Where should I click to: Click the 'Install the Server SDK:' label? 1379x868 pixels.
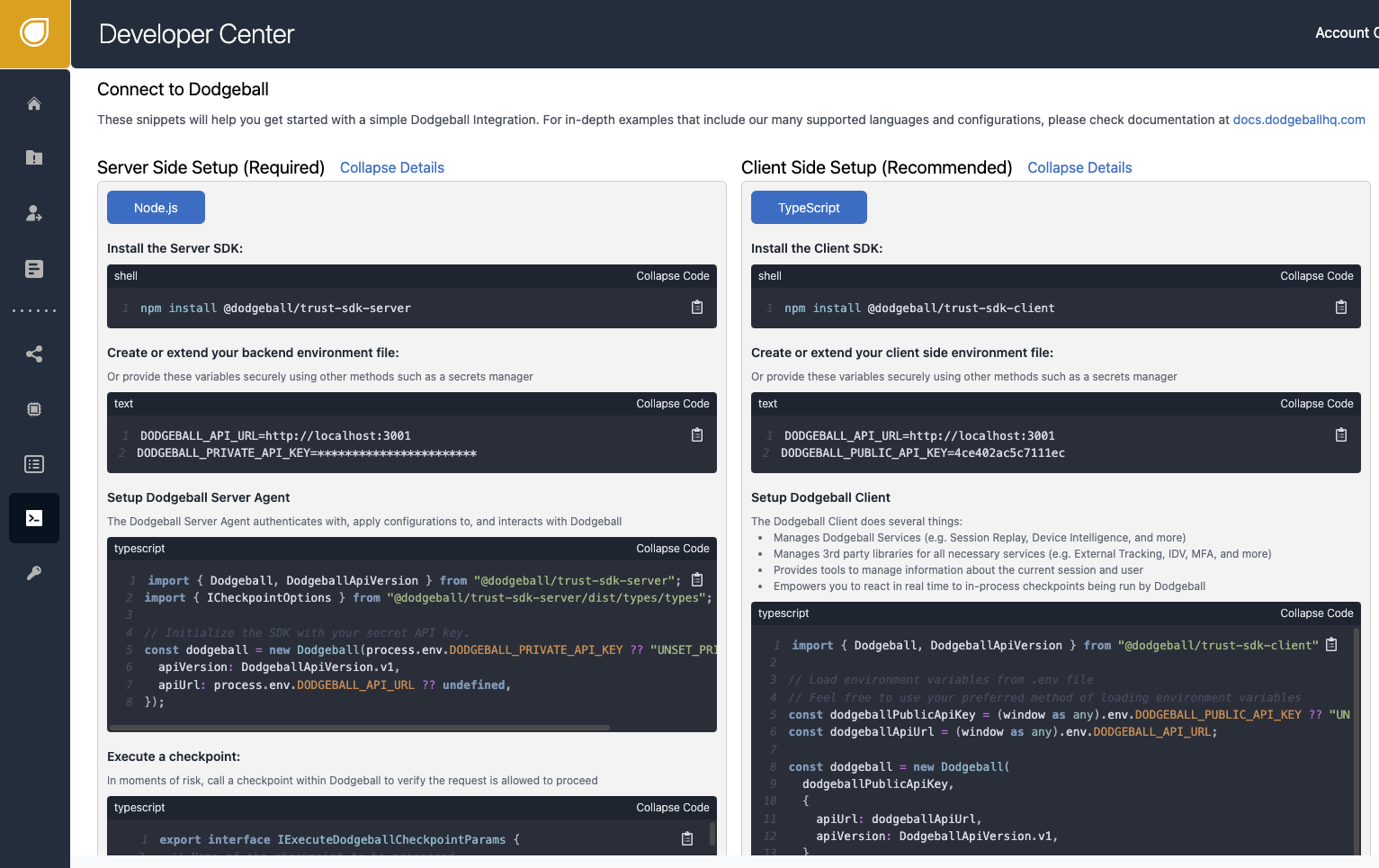coord(175,248)
